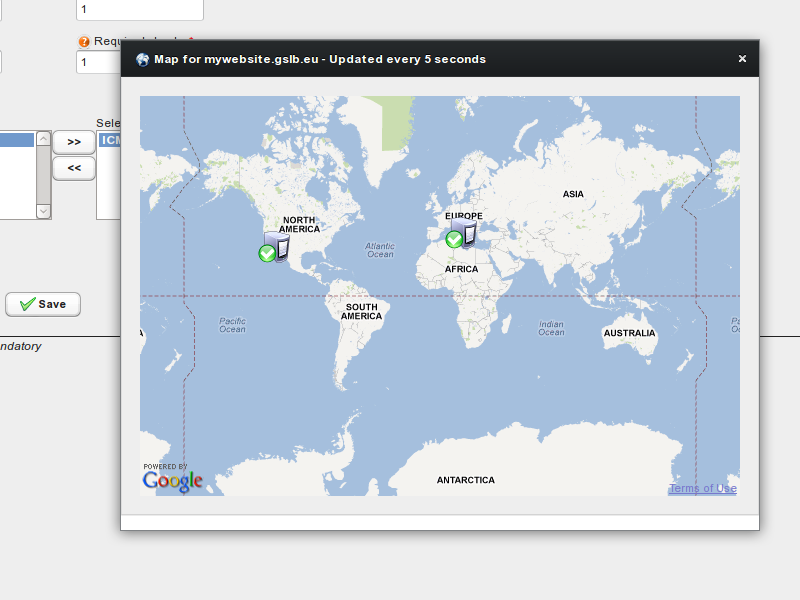Click the Atlantic Ocean label

(380, 250)
